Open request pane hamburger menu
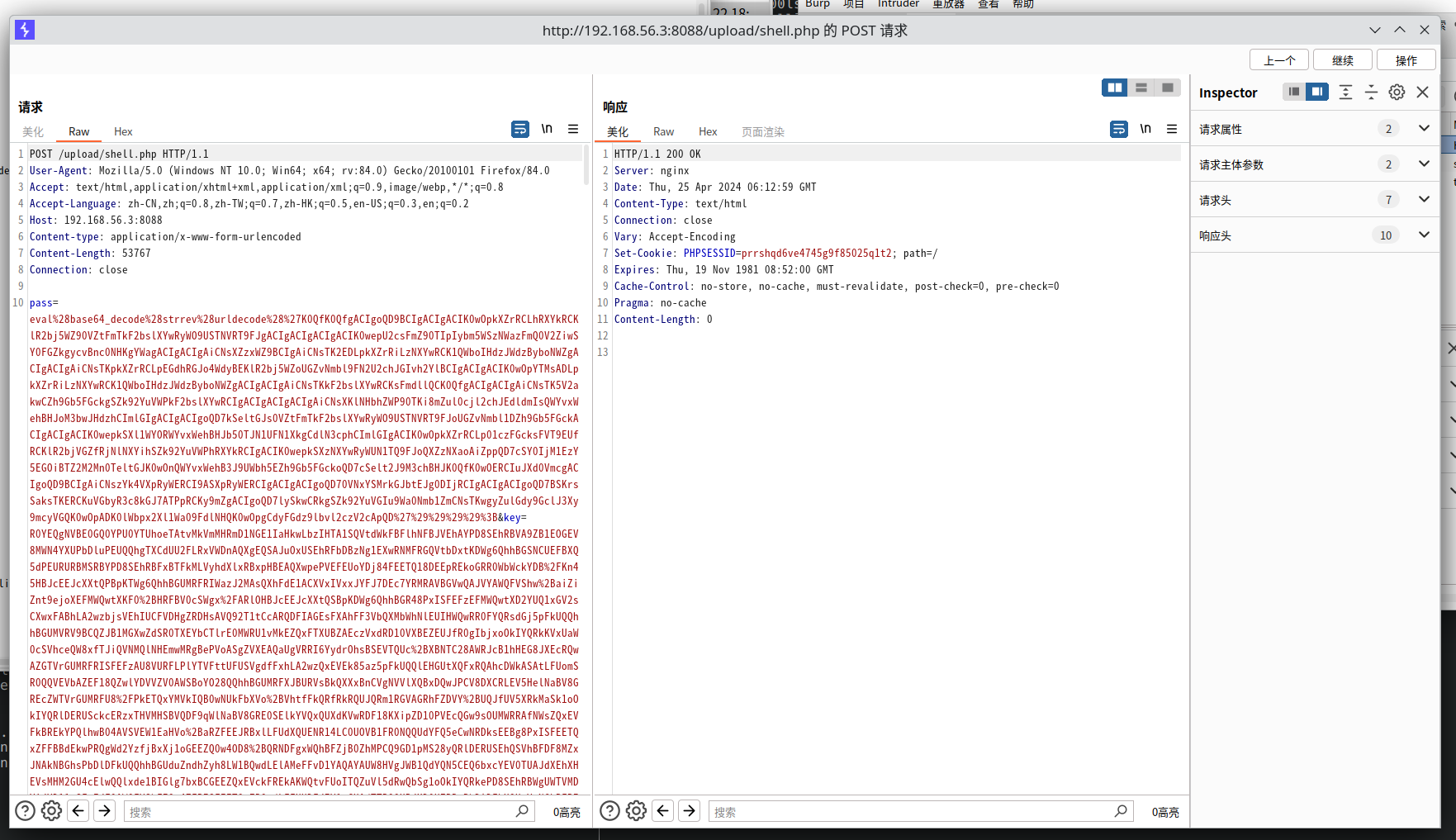The height and width of the screenshot is (840, 1456). click(573, 129)
